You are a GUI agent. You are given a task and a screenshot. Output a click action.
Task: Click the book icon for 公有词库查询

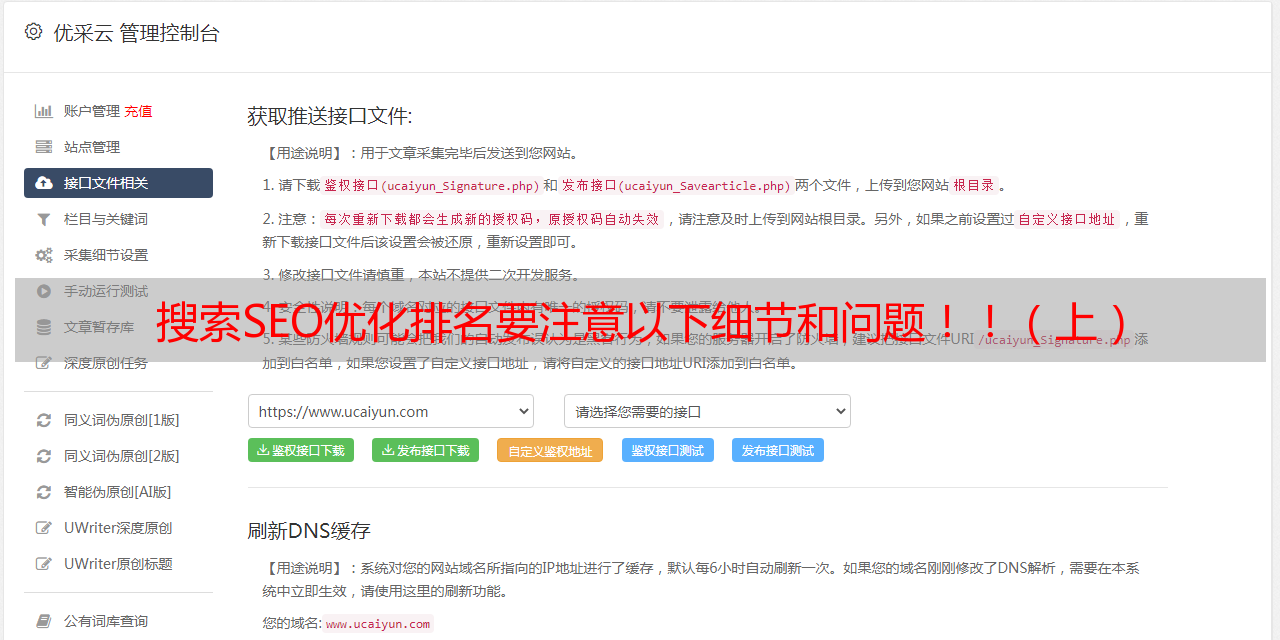coord(44,621)
